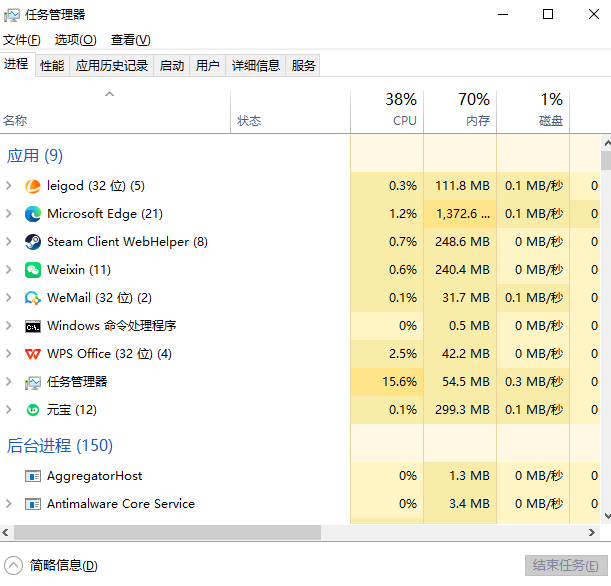Select the WPS Office red icon

pyautogui.click(x=33, y=354)
